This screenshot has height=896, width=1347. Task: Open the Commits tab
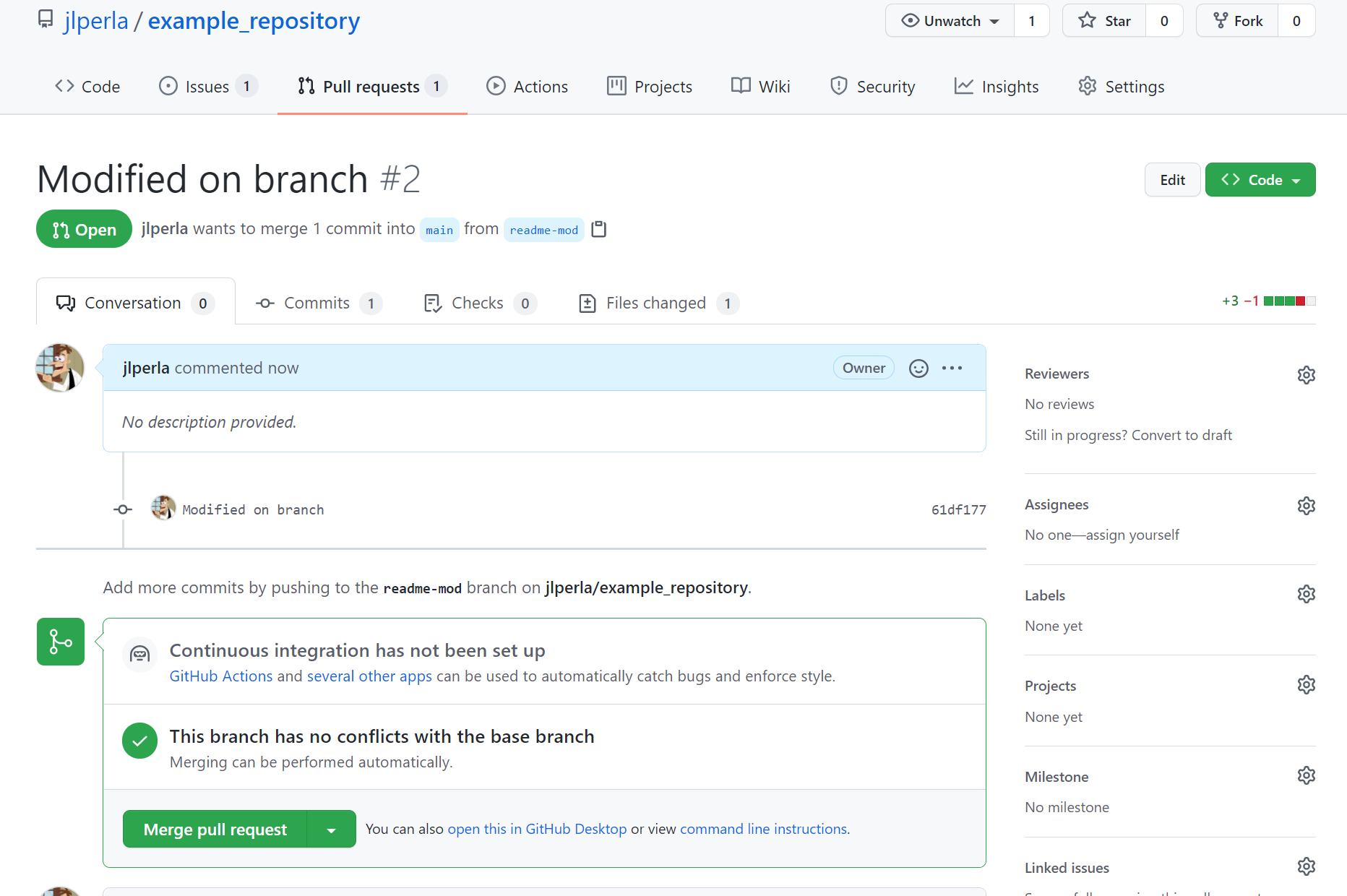(317, 303)
